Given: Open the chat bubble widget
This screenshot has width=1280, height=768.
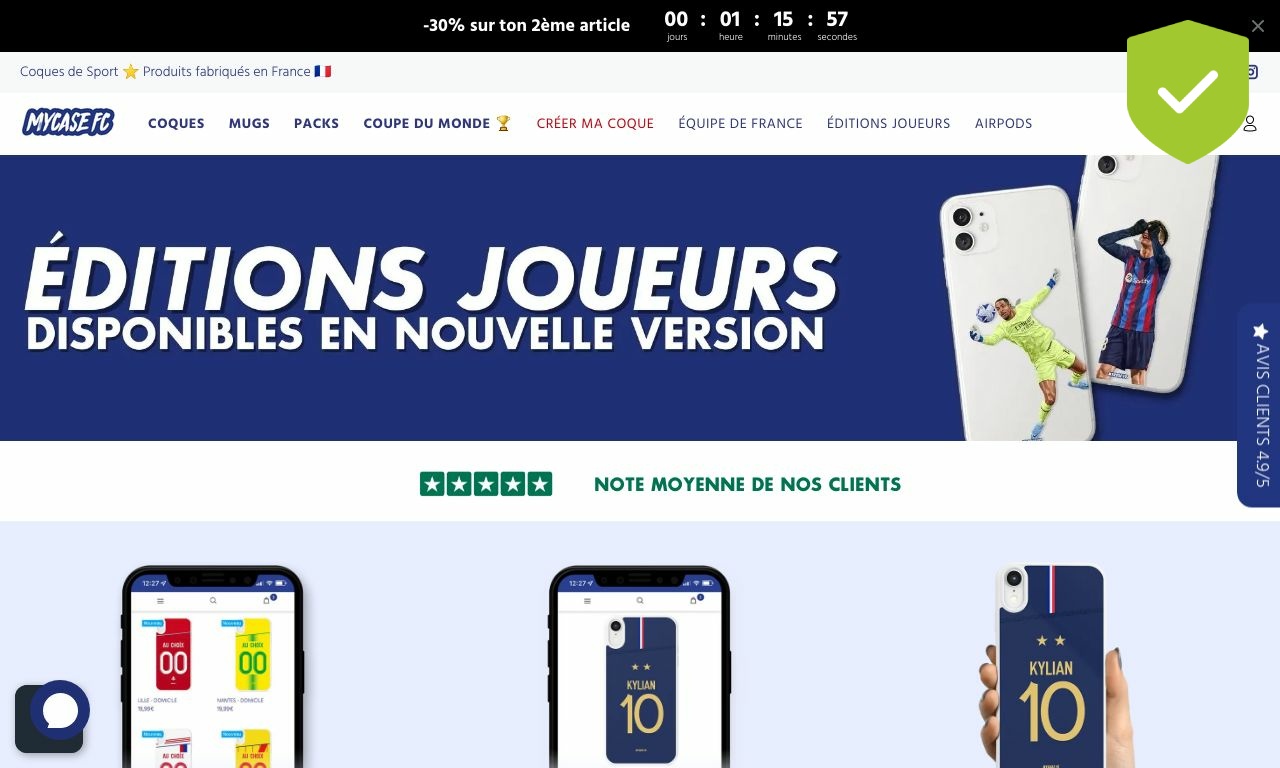Looking at the screenshot, I should point(60,710).
